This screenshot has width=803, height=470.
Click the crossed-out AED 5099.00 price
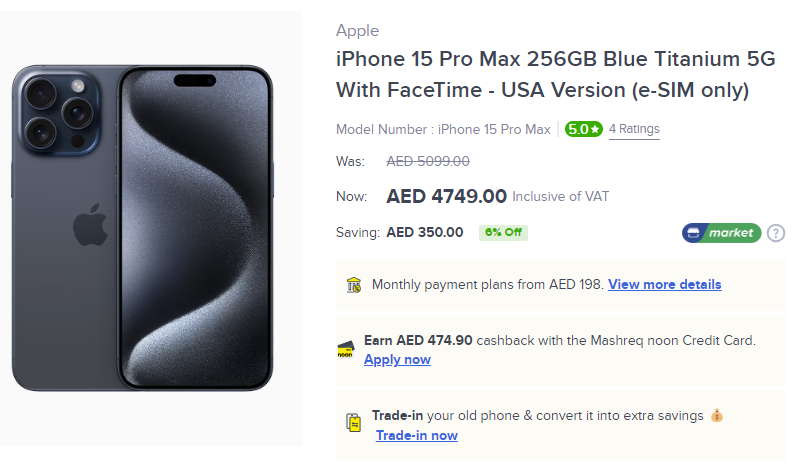(x=428, y=161)
